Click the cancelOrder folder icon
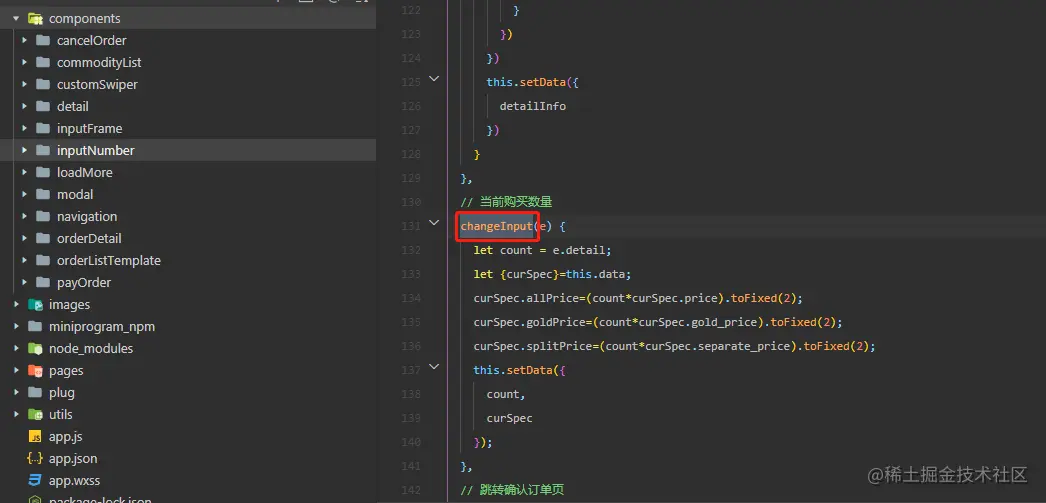Screen dimensions: 1046x503 (x=43, y=41)
